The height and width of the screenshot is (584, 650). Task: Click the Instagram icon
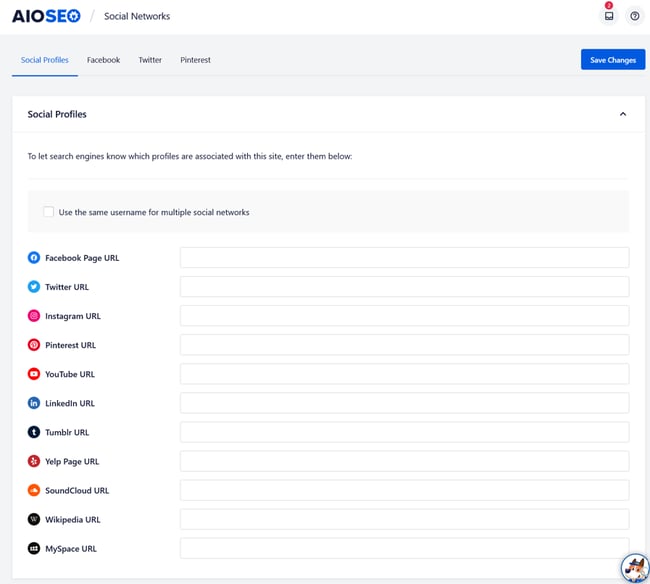pyautogui.click(x=34, y=316)
